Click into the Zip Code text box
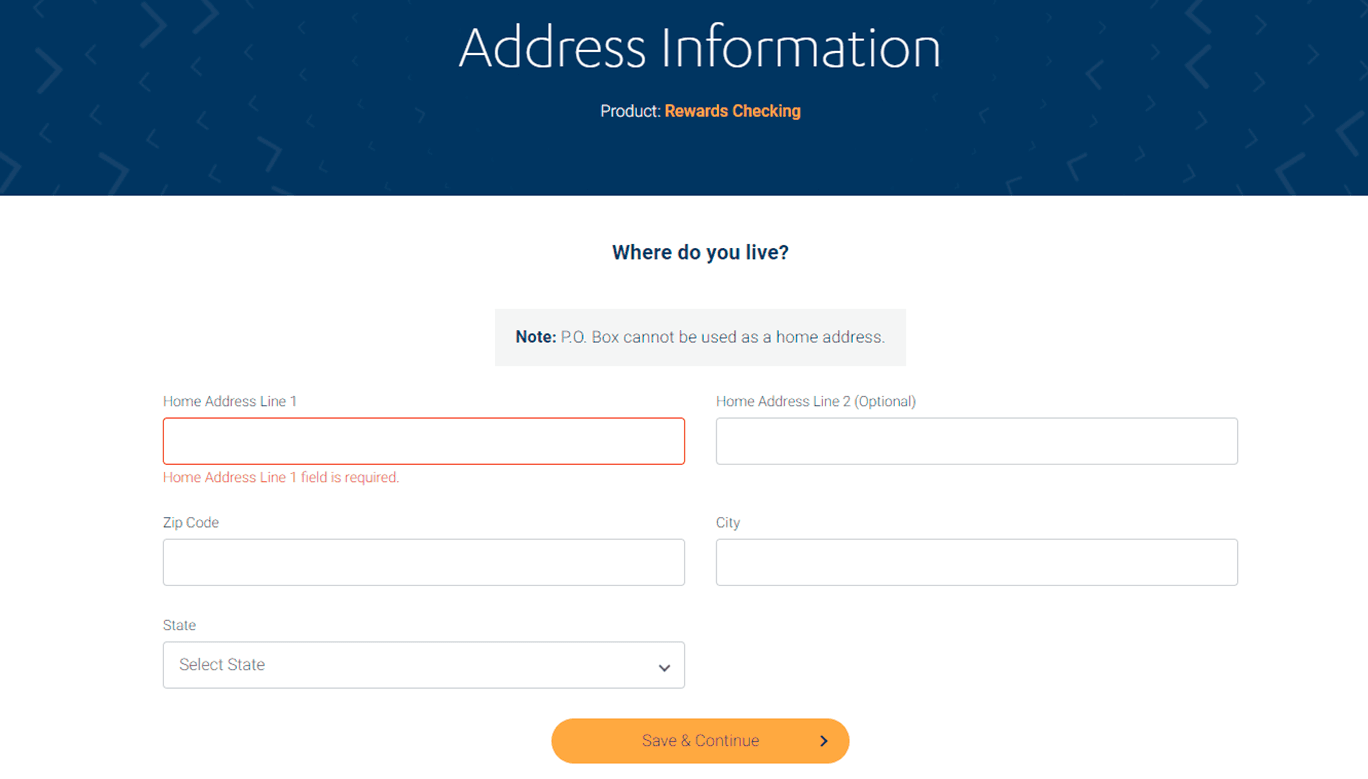The height and width of the screenshot is (779, 1368). click(423, 562)
